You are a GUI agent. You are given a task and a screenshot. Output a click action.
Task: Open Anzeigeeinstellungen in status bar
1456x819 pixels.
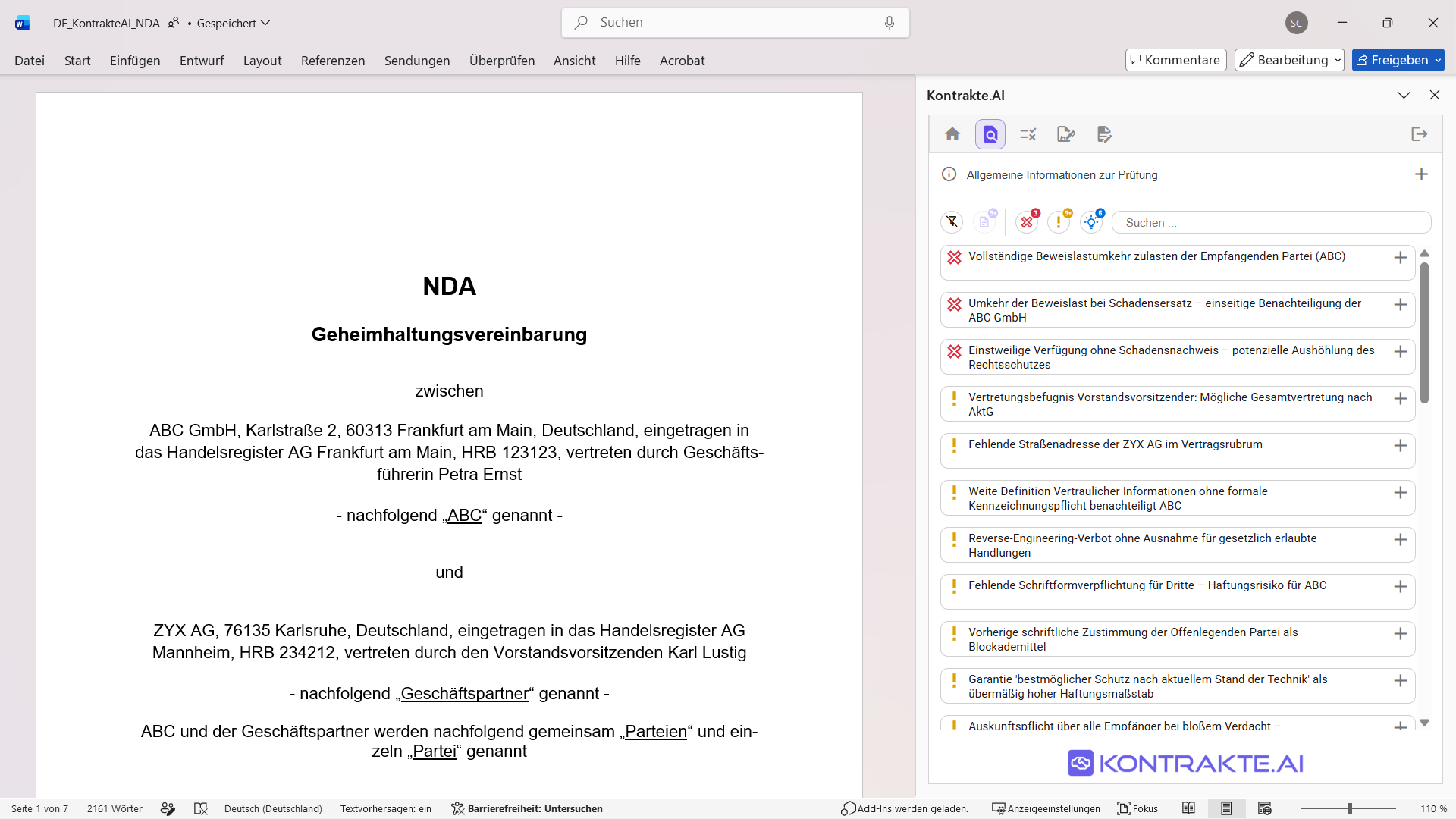click(x=1046, y=808)
